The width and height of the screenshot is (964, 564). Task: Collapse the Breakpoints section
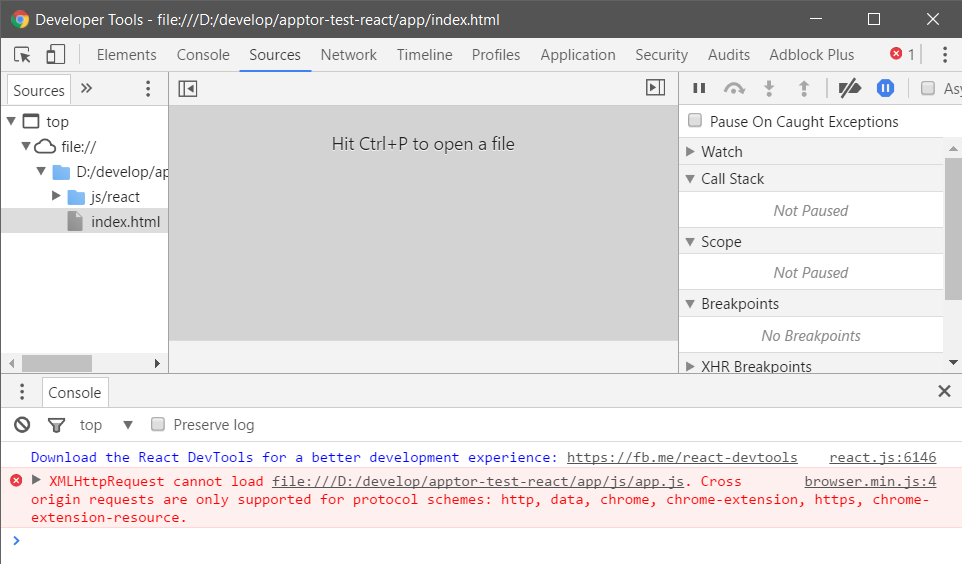coord(690,304)
